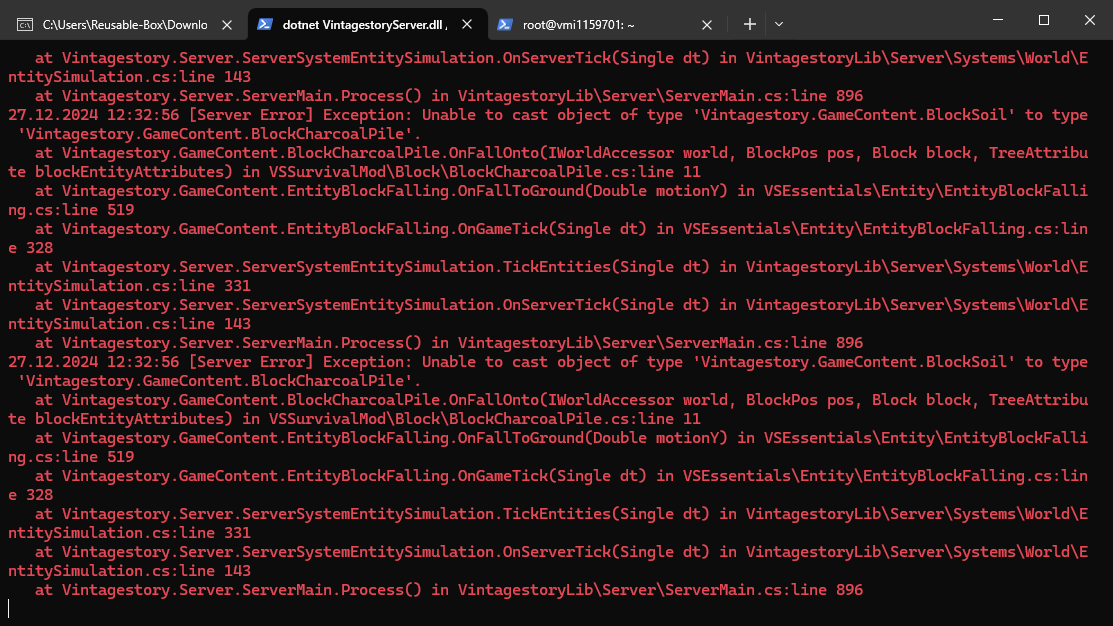Expand the new tab profile dropdown chevron

click(779, 24)
